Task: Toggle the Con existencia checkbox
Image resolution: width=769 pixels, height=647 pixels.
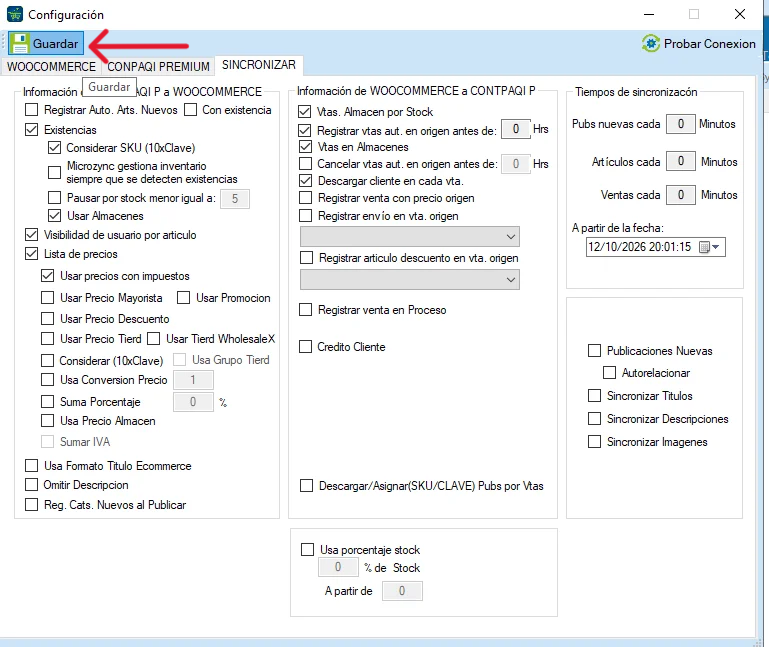Action: (190, 110)
